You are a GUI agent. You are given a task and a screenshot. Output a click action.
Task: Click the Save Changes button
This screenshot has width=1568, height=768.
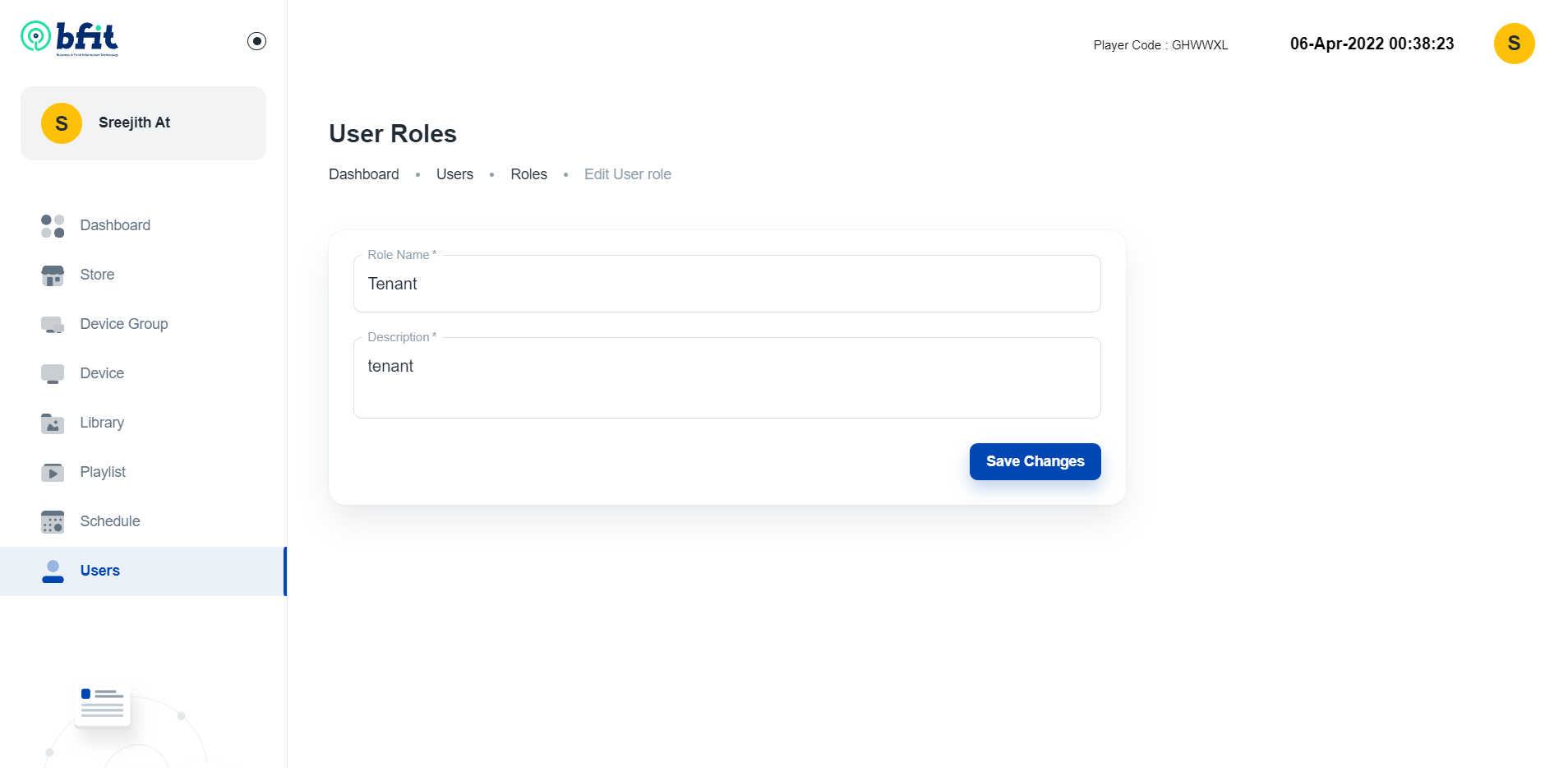pos(1035,461)
